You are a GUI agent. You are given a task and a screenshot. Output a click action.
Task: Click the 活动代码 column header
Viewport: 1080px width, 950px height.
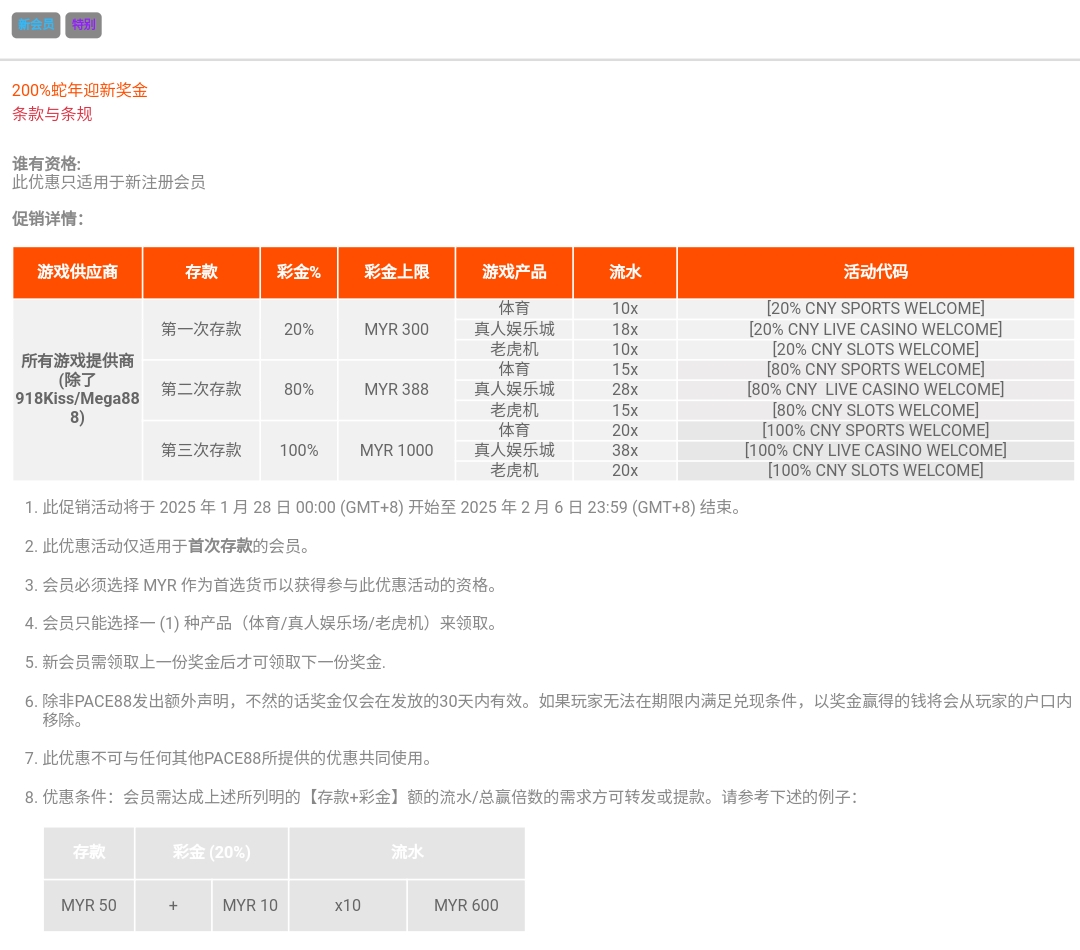tap(875, 272)
